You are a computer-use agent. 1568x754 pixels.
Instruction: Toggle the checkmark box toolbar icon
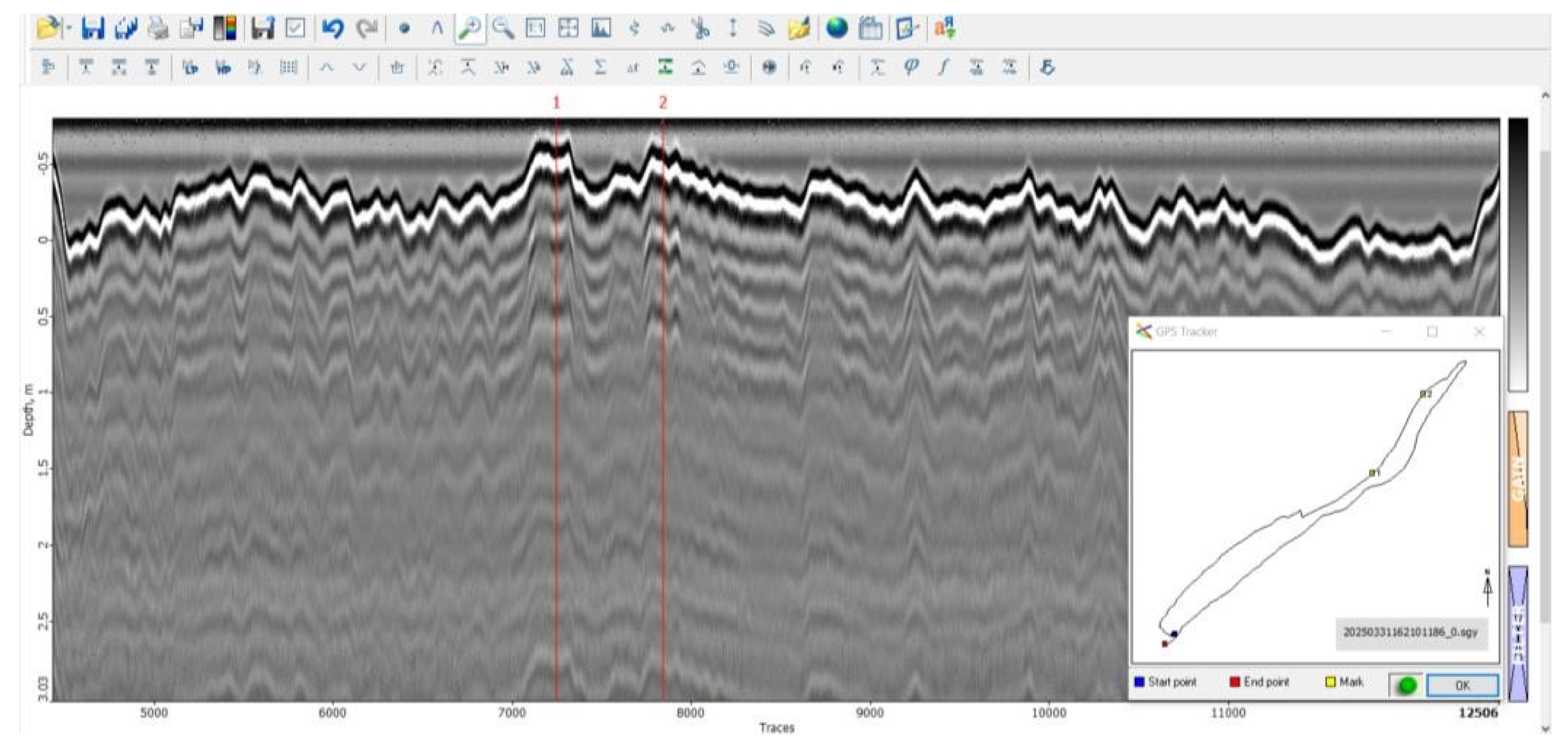pyautogui.click(x=295, y=28)
